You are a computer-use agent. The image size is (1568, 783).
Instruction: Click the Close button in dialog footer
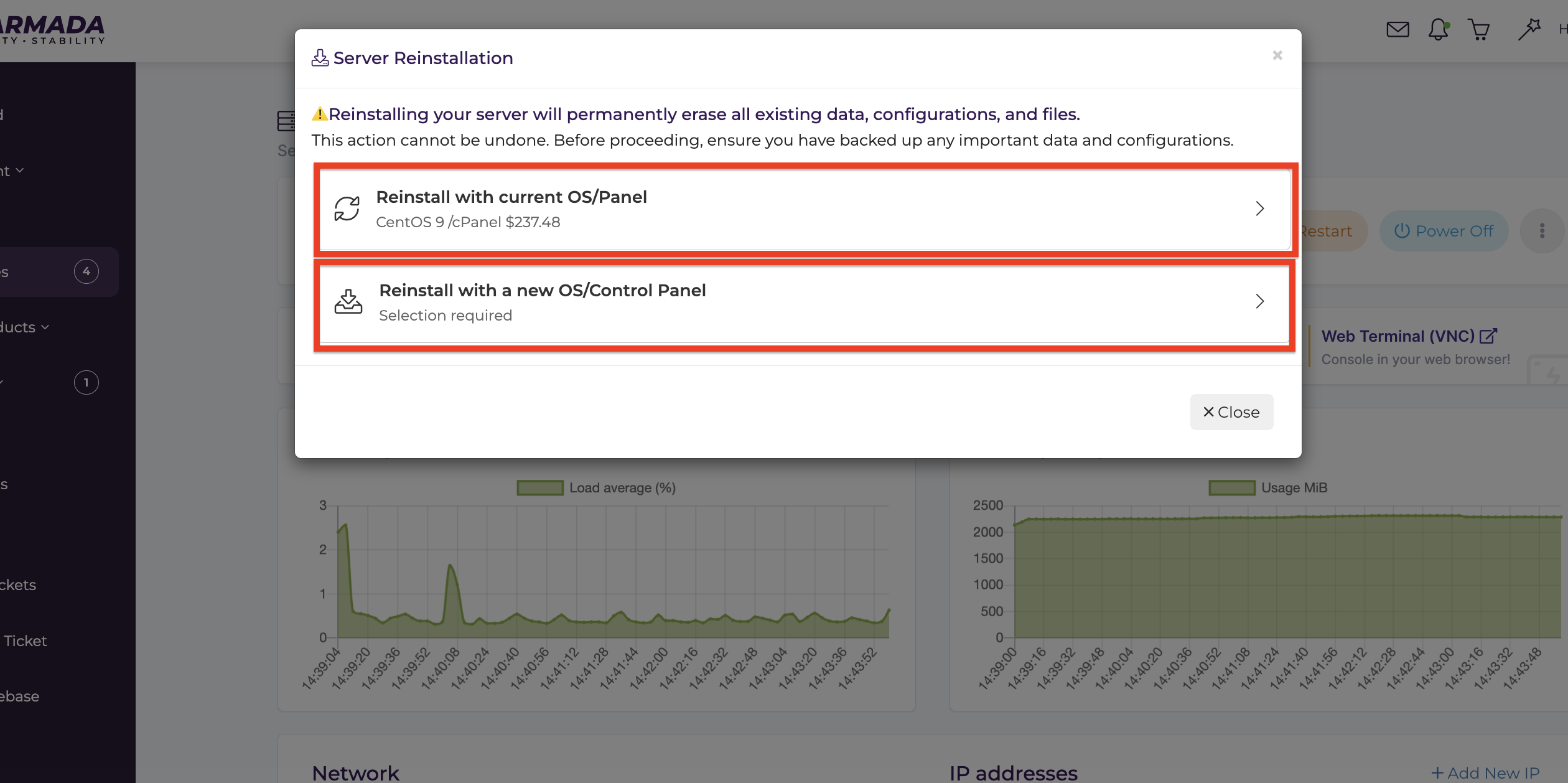click(x=1231, y=412)
